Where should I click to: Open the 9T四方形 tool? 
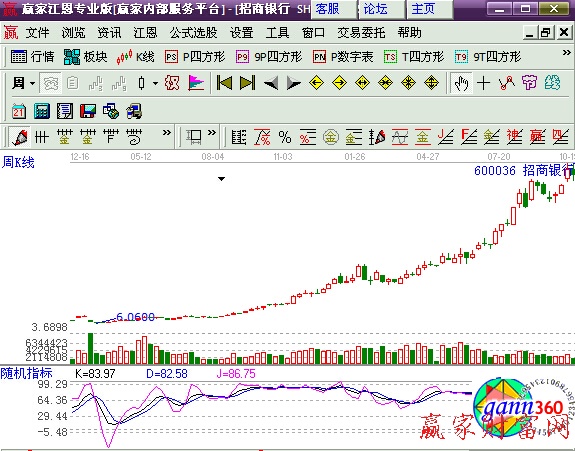pos(488,57)
